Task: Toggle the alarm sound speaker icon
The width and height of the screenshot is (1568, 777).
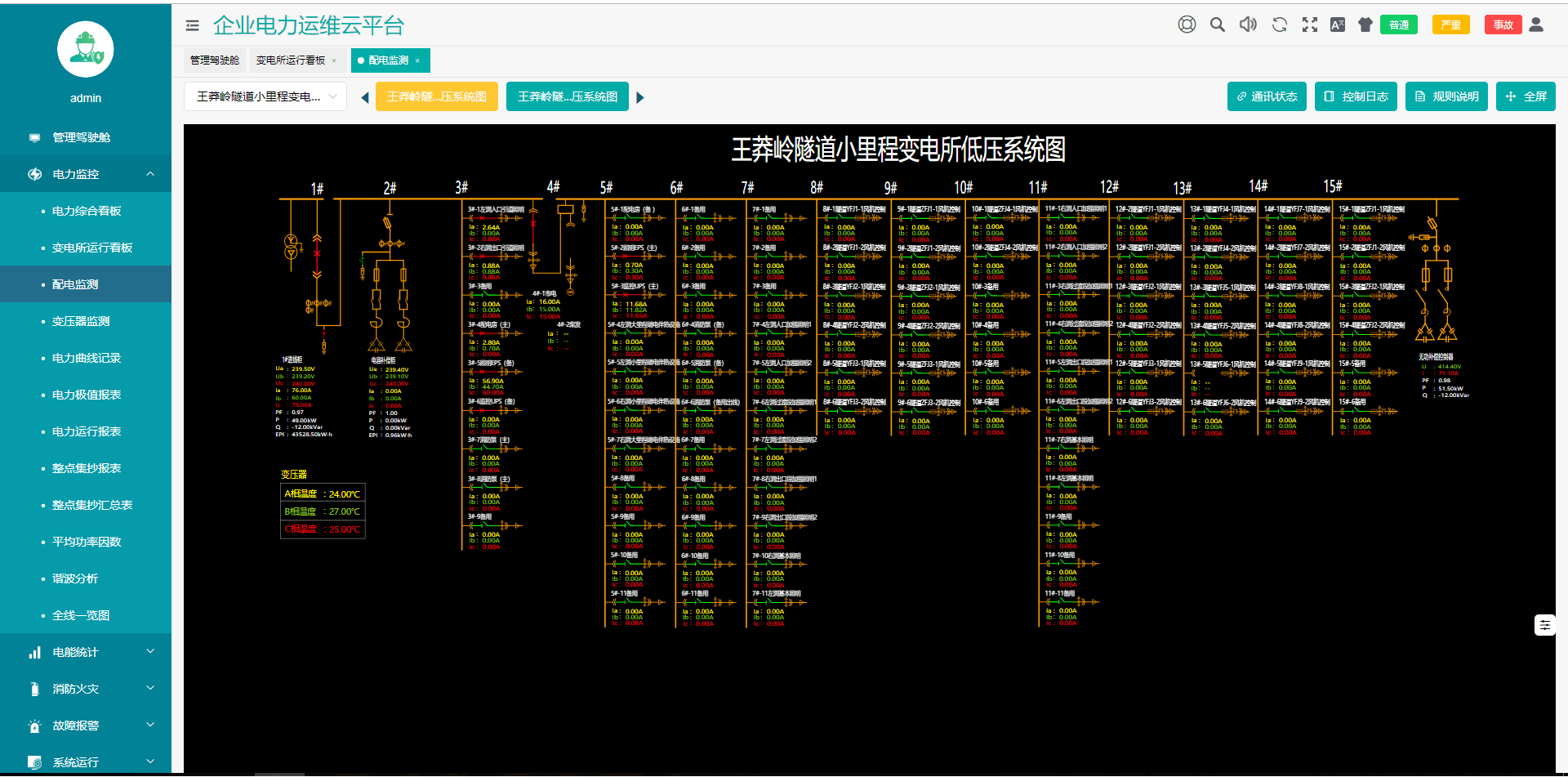Action: [1248, 25]
